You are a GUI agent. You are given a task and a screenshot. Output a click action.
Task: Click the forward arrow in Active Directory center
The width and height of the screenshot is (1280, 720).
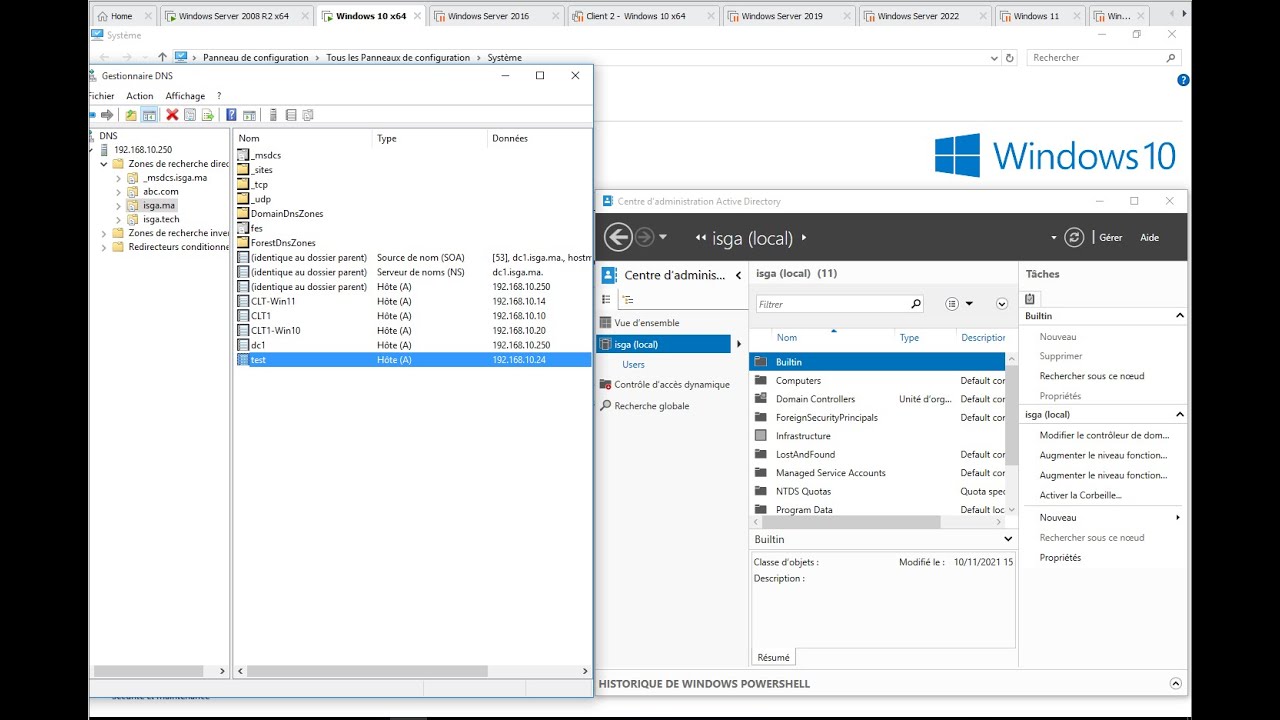point(644,237)
